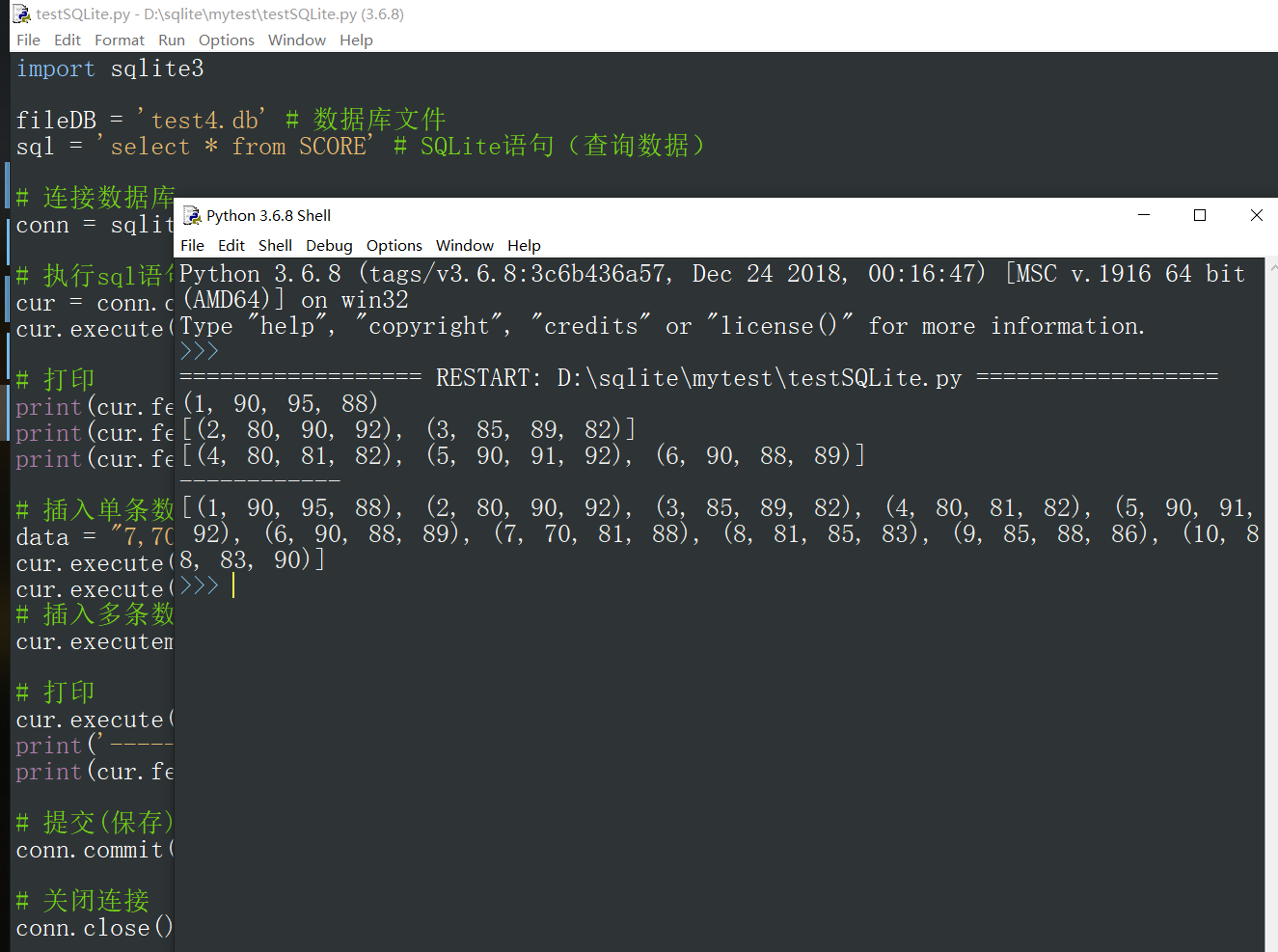Open Help menu in editor window
Image resolution: width=1278 pixels, height=952 pixels.
(x=356, y=40)
